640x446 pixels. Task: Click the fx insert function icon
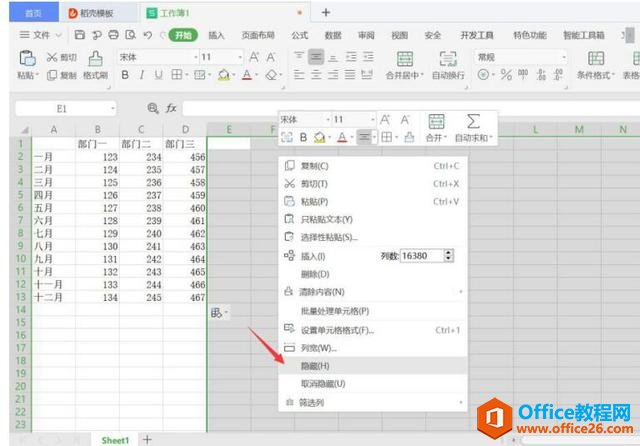coord(171,107)
